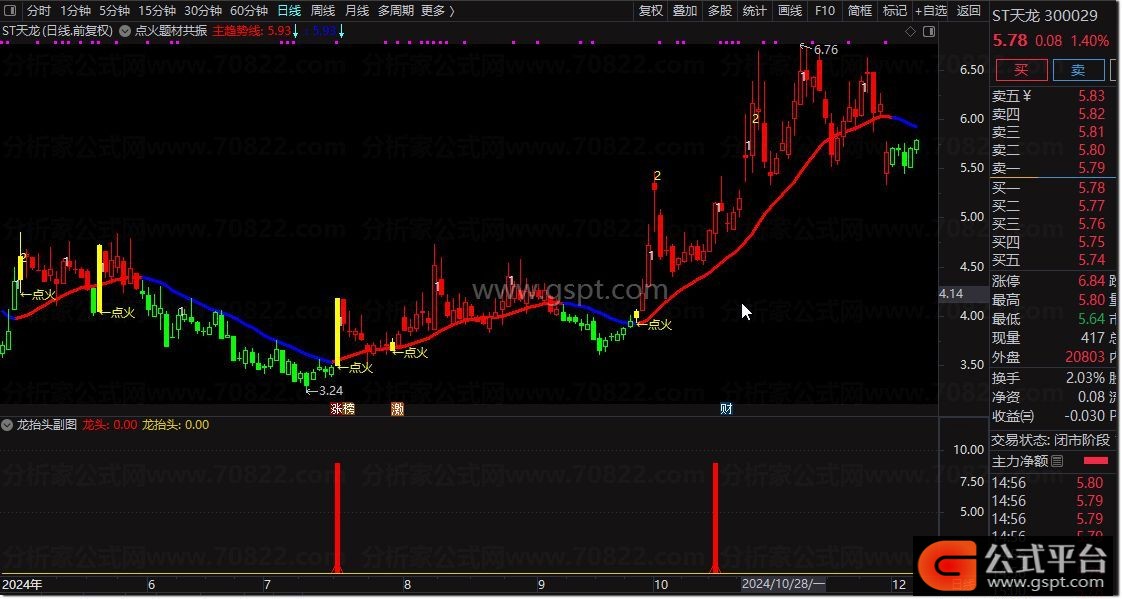1123x599 pixels.
Task: Click the blue 卖 sell button
Action: (x=1078, y=70)
